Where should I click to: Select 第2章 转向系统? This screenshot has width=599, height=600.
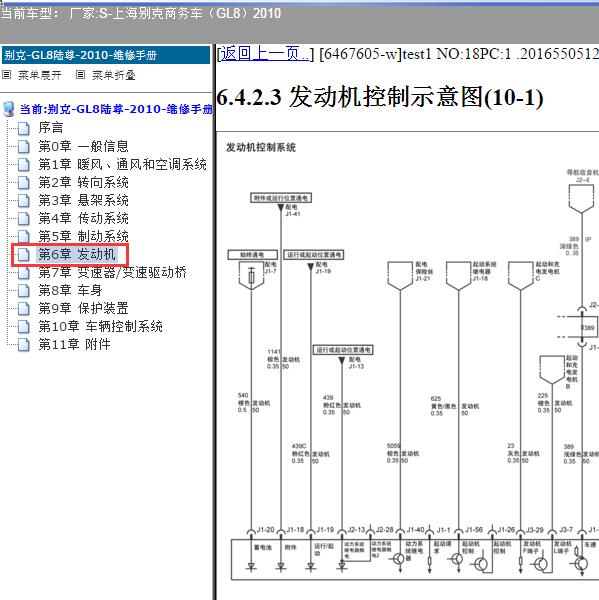click(83, 183)
